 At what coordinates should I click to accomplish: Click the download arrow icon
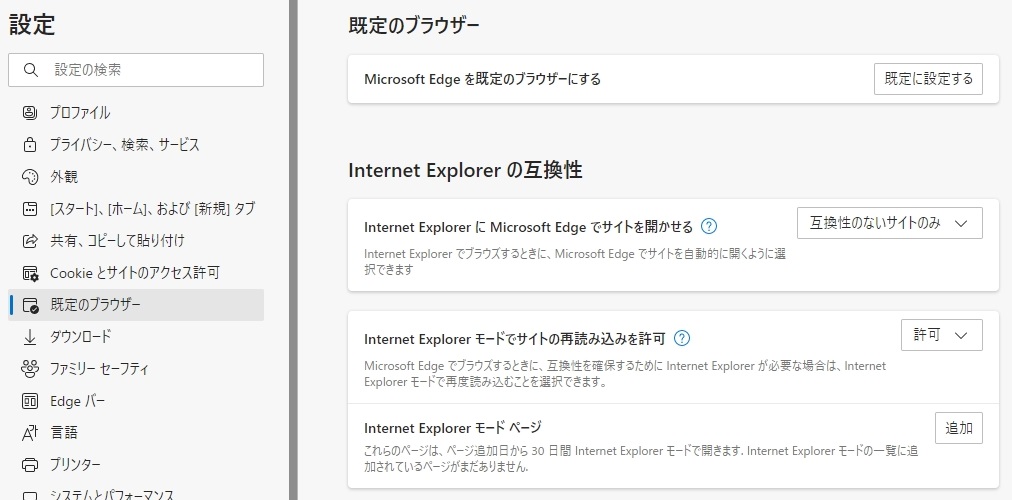coord(30,337)
